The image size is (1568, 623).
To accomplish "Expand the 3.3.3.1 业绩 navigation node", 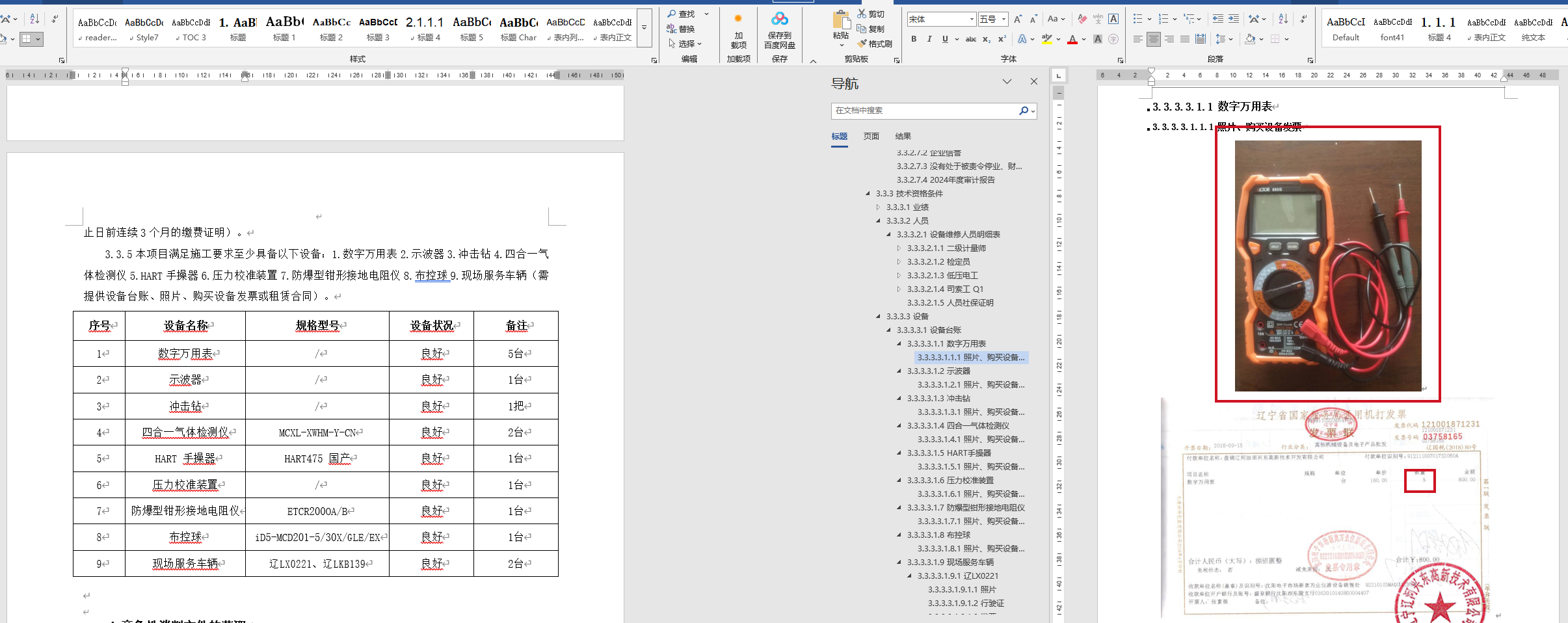I will click(879, 207).
